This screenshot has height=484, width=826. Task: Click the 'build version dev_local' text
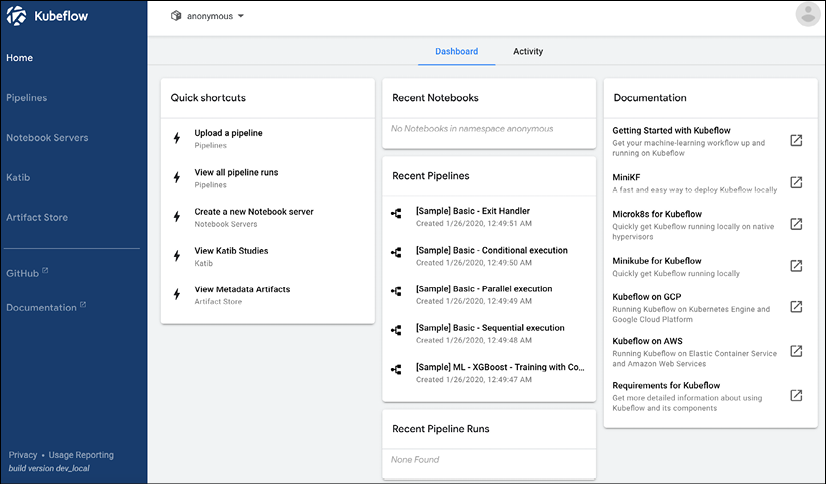49,468
